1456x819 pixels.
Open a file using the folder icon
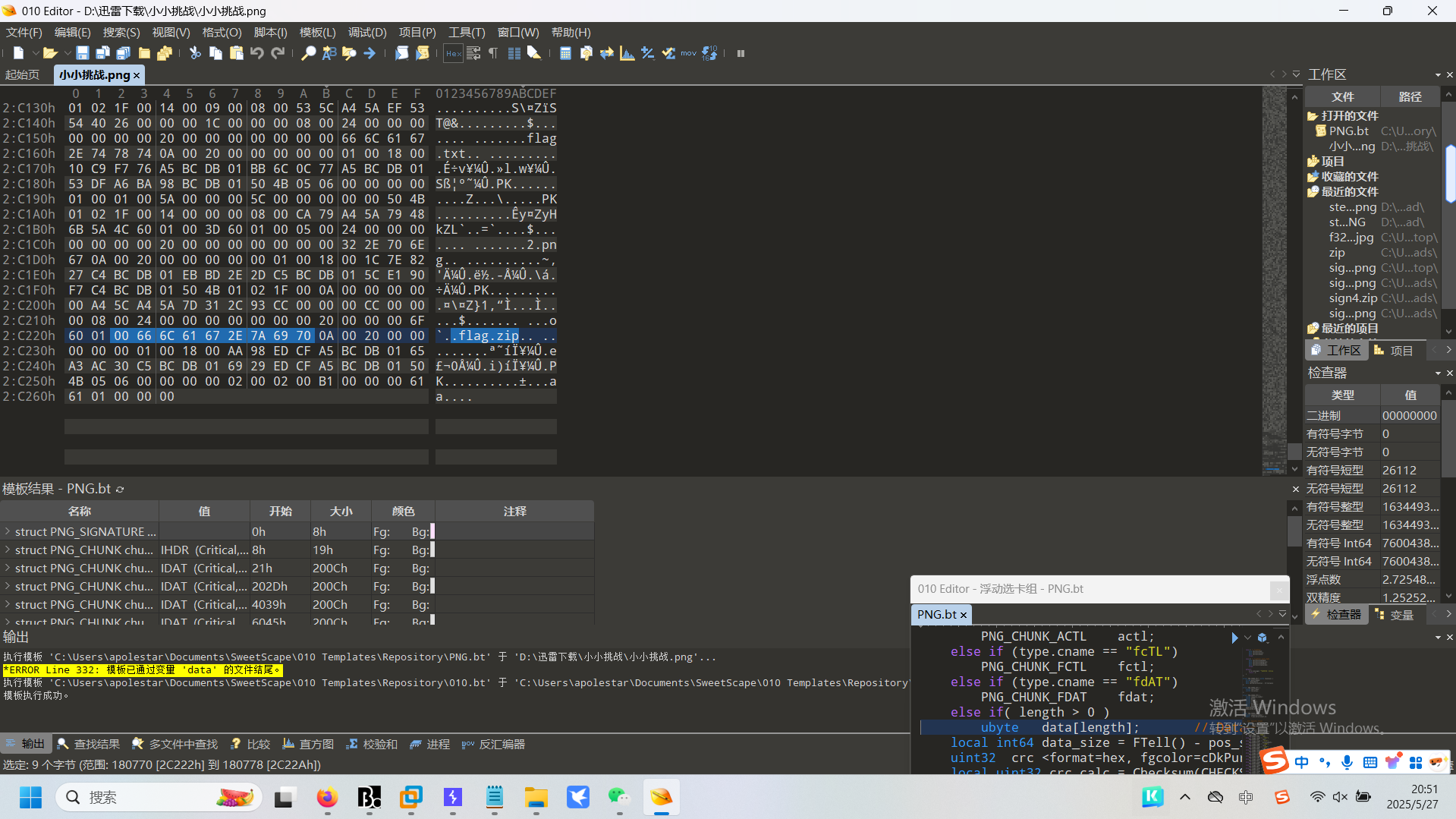point(49,53)
